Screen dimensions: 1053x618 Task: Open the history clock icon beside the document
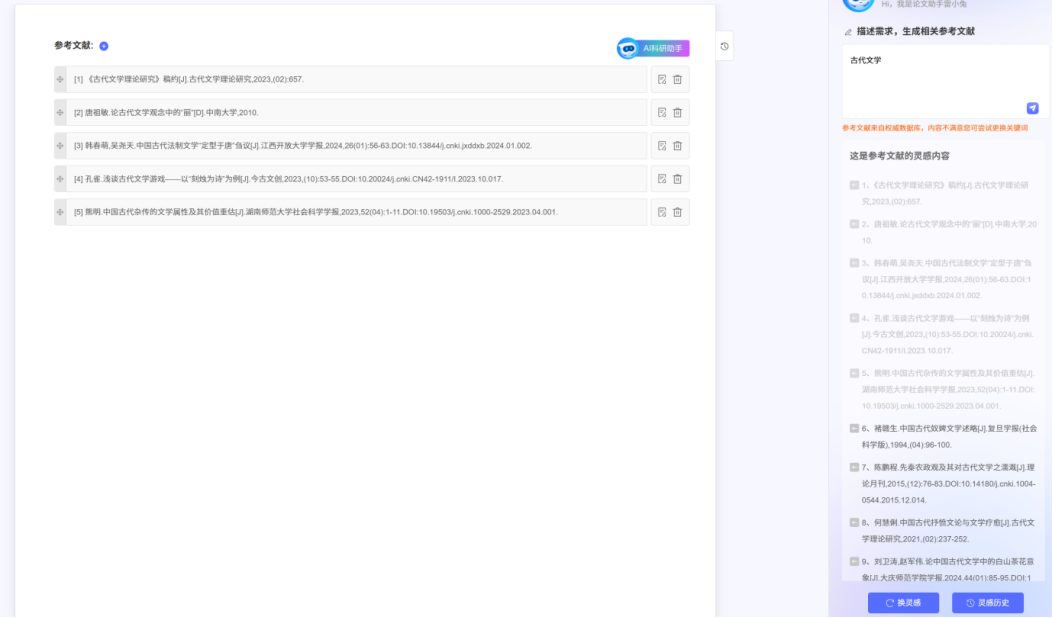point(725,46)
